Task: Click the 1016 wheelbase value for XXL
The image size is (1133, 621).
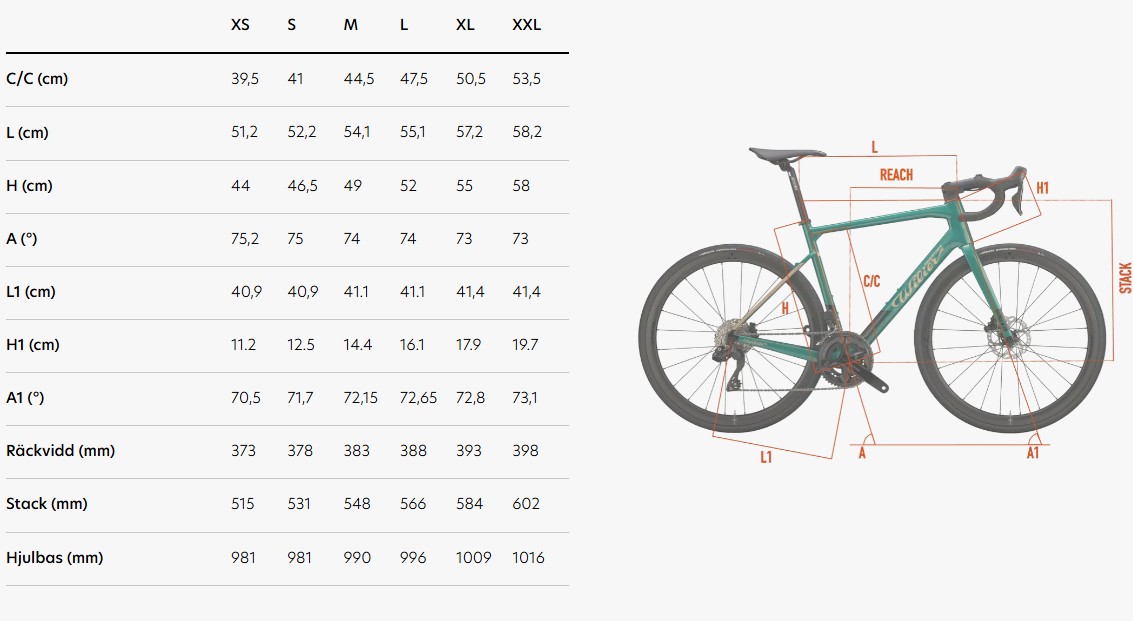Action: click(x=528, y=557)
